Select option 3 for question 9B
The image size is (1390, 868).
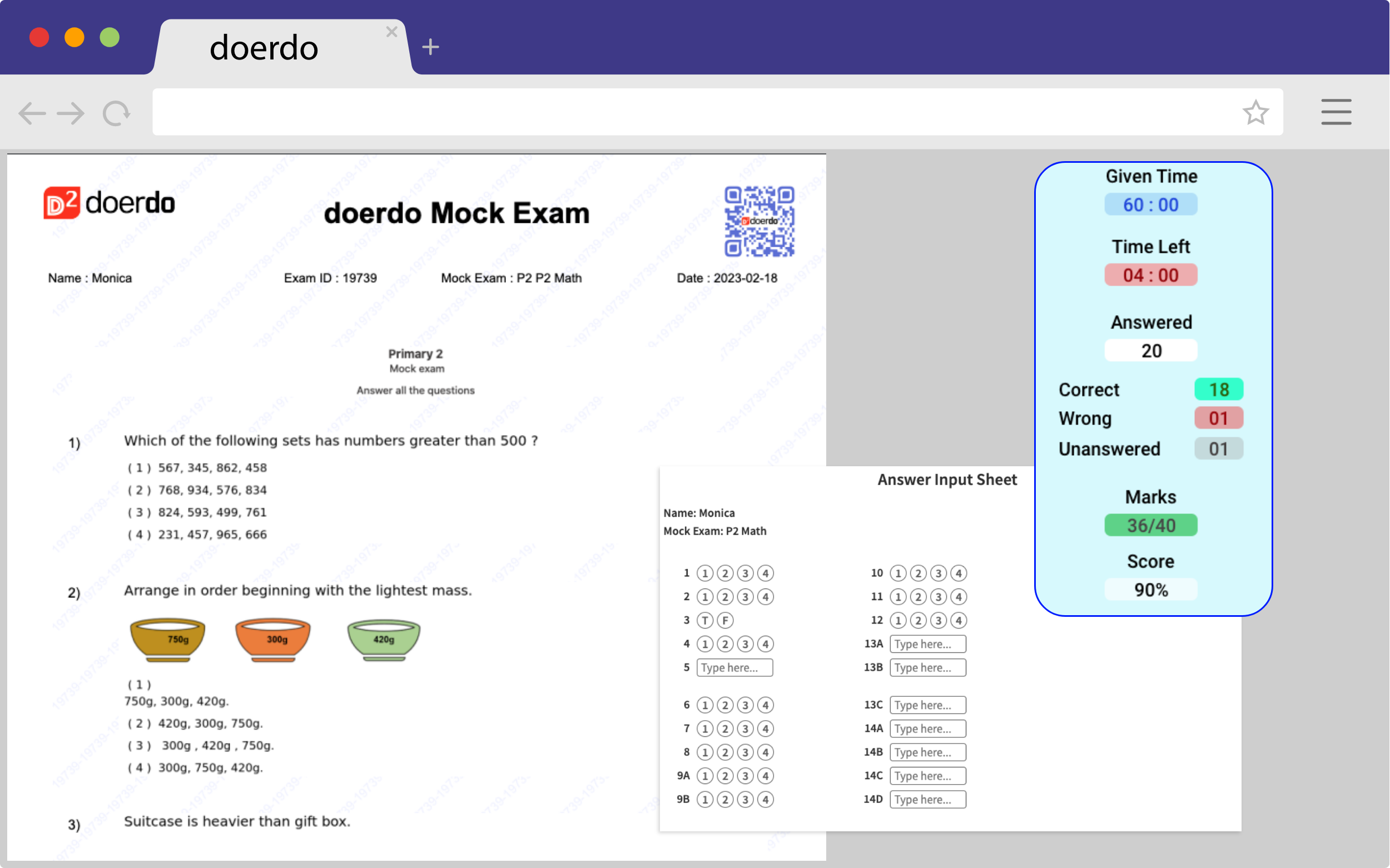pos(745,799)
